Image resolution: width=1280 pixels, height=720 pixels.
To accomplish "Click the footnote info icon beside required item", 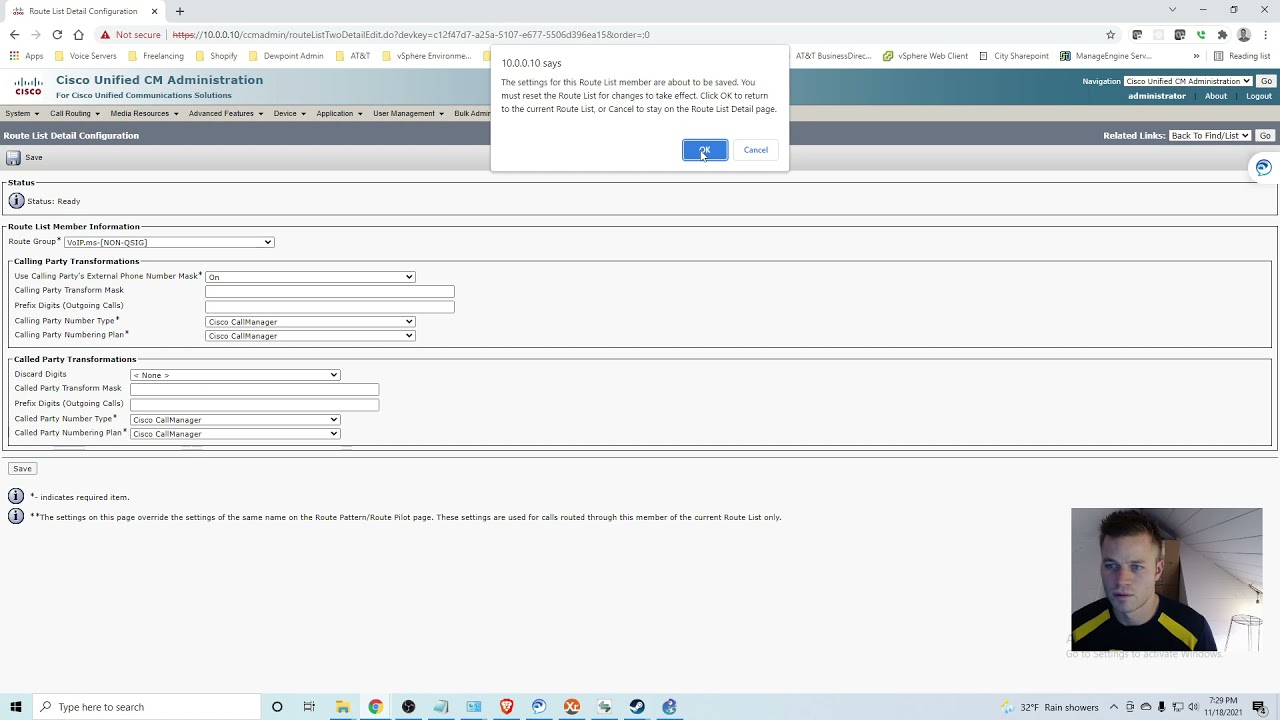I will click(x=16, y=496).
